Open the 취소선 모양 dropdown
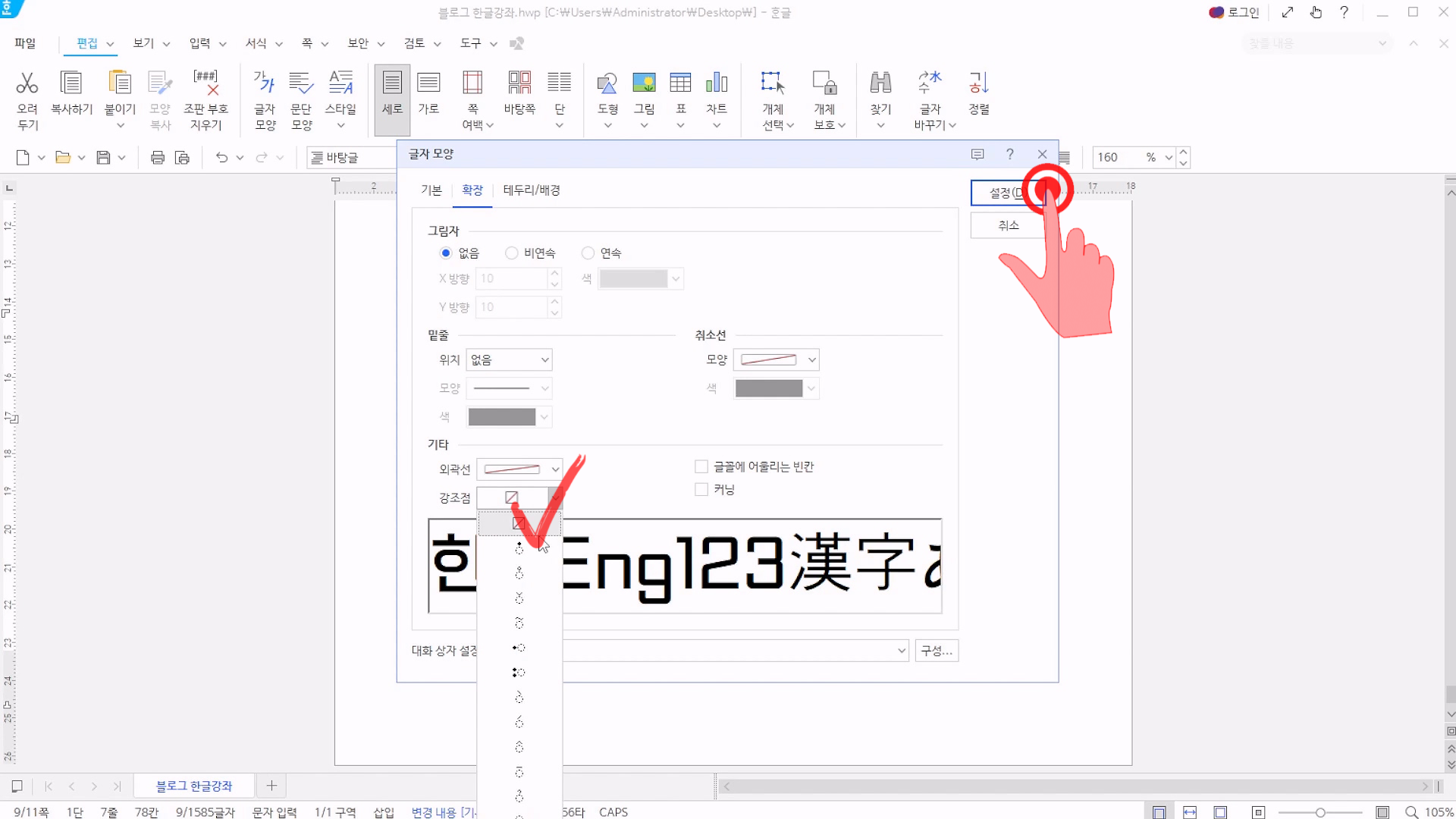 point(776,360)
